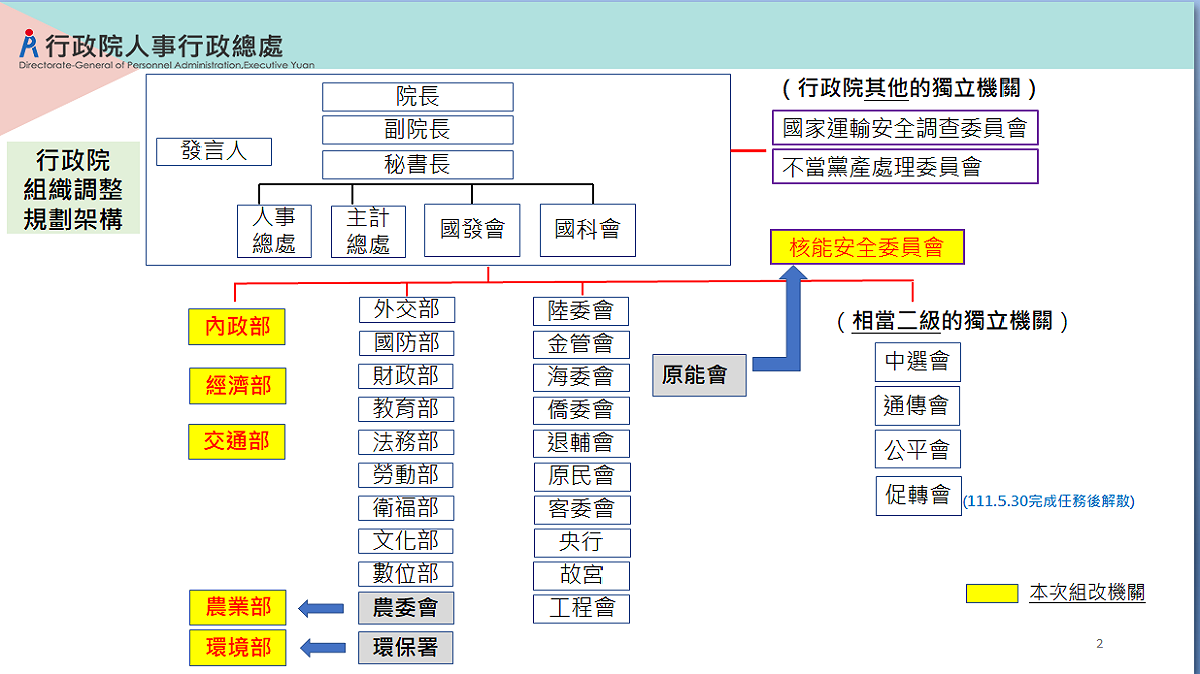Click the 農業部 yellow box
This screenshot has width=1200, height=674.
coord(238,606)
